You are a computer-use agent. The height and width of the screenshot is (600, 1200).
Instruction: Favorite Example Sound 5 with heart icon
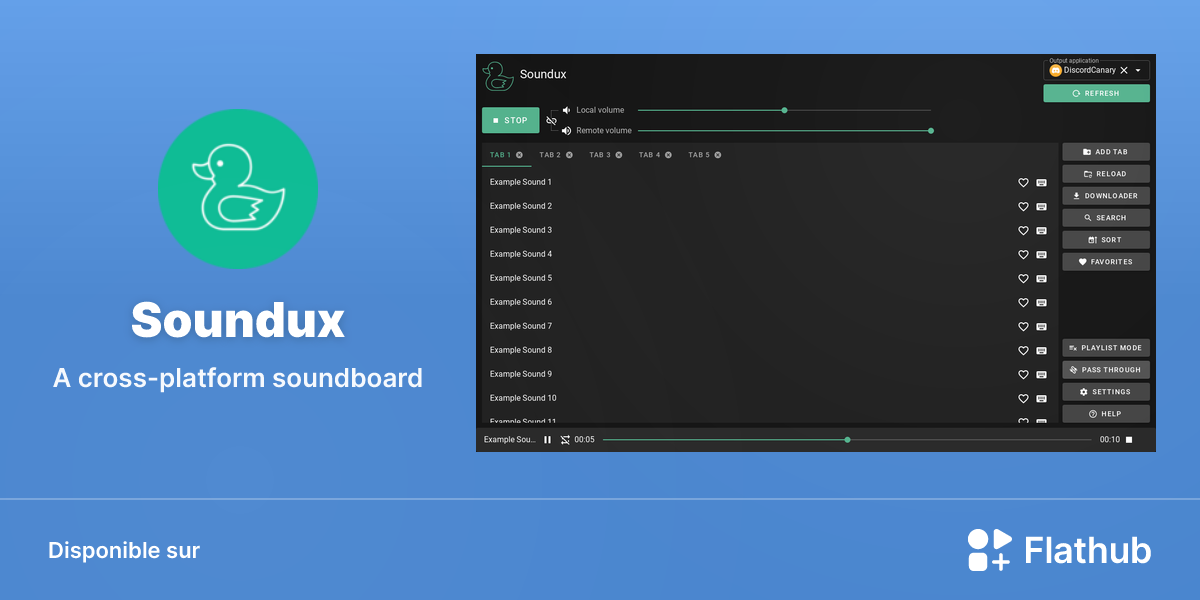point(1023,279)
